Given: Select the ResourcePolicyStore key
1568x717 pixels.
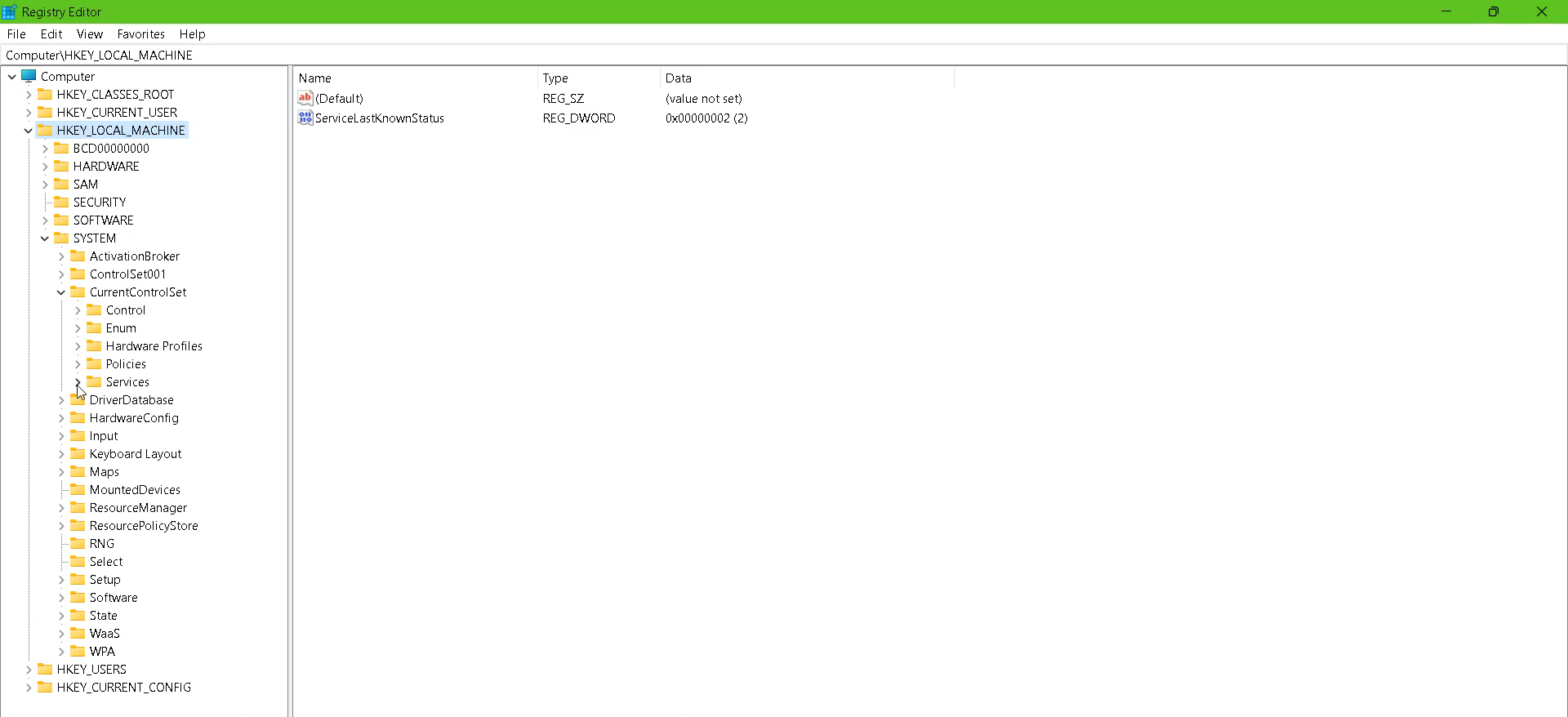Looking at the screenshot, I should [x=144, y=526].
